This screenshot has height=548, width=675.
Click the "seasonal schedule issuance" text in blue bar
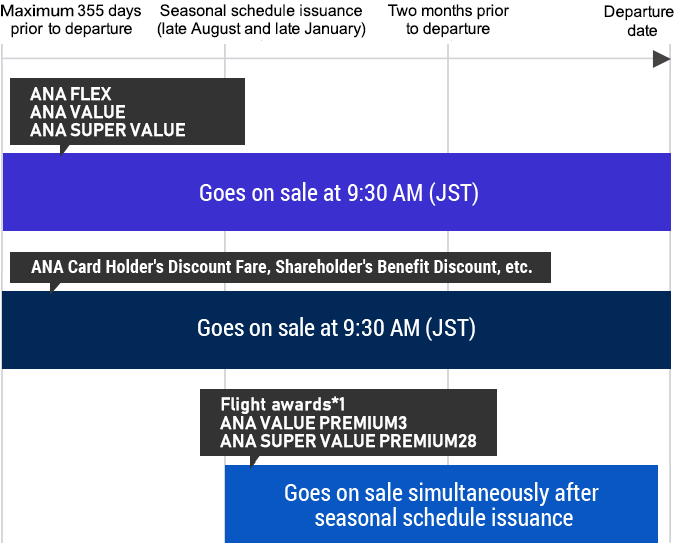coord(443,518)
